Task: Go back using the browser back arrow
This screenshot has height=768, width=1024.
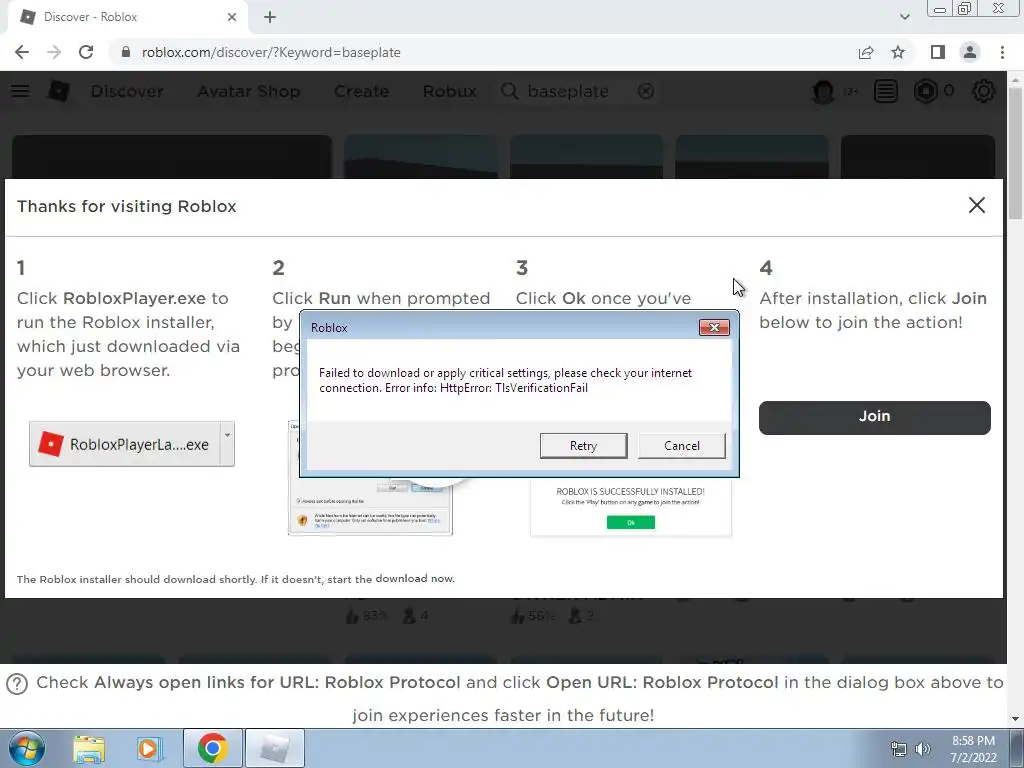Action: pos(22,52)
